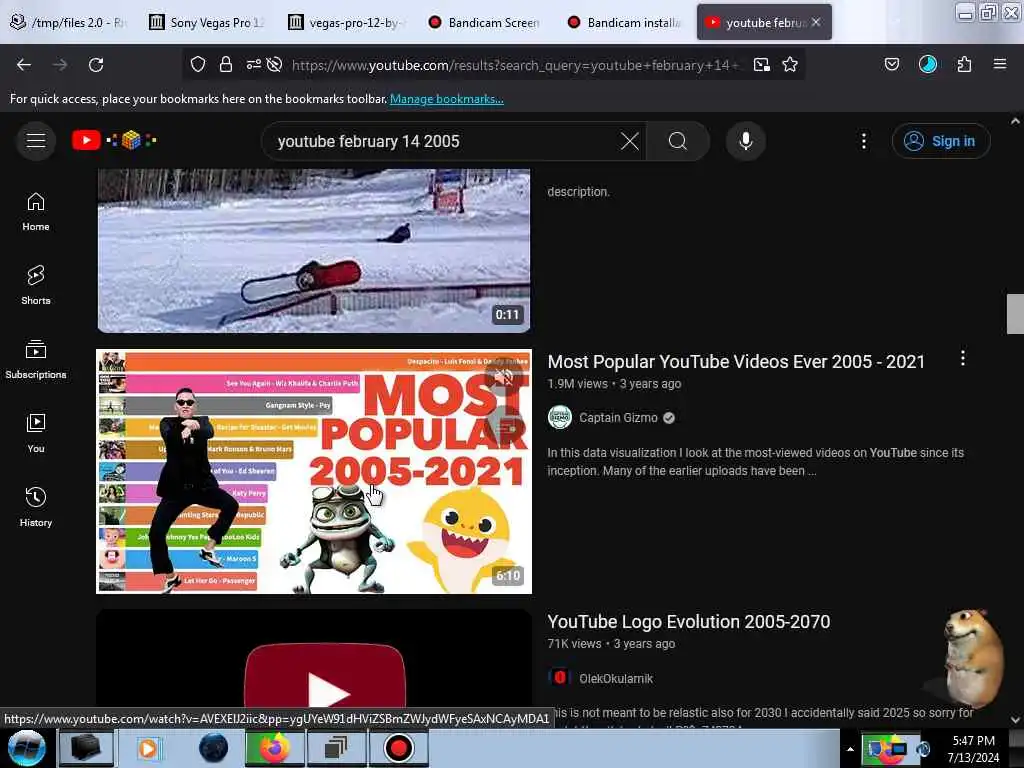Switch to the vegas-pro-12-by tab
The height and width of the screenshot is (768, 1024).
[x=347, y=22]
